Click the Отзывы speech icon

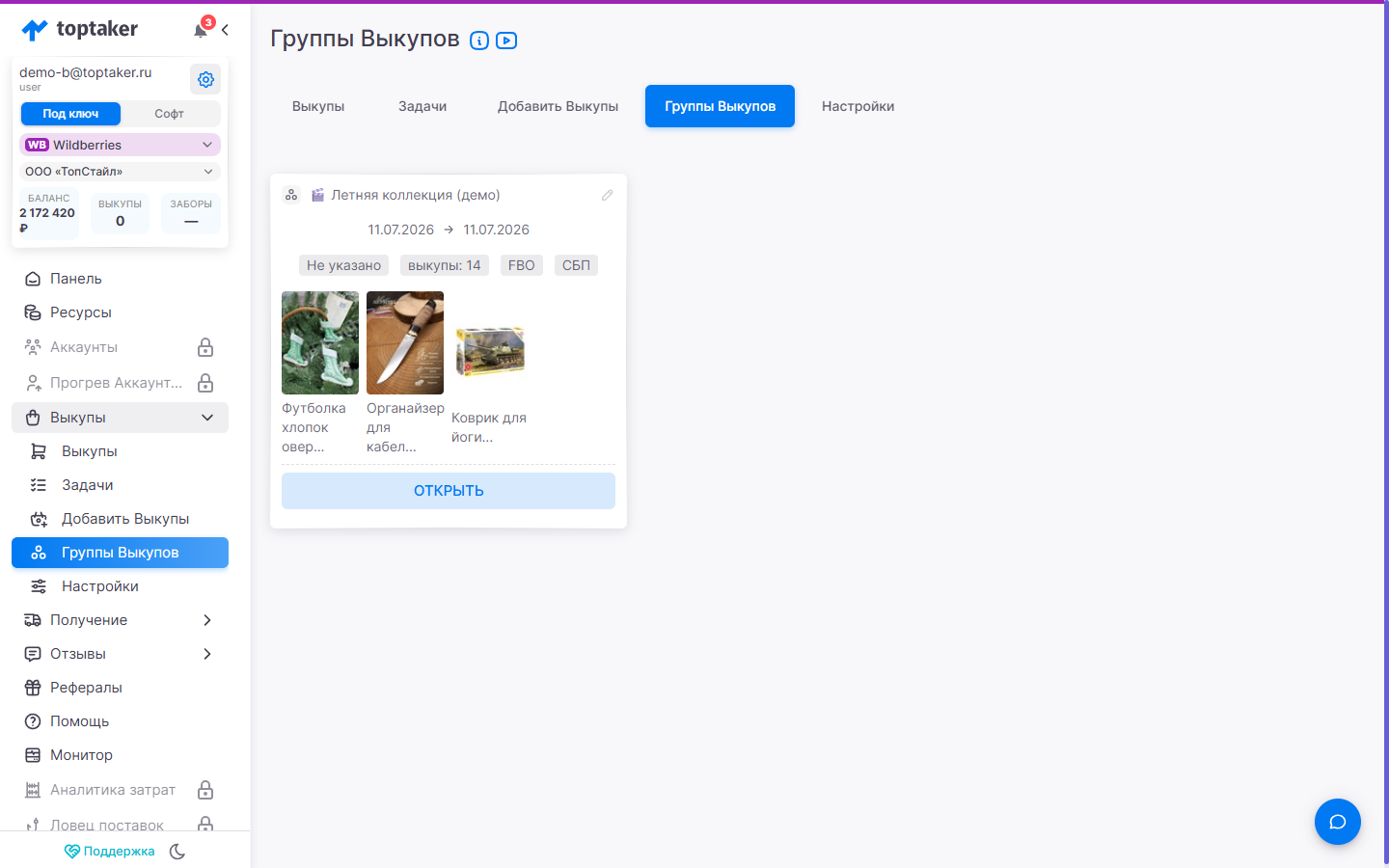click(x=33, y=654)
